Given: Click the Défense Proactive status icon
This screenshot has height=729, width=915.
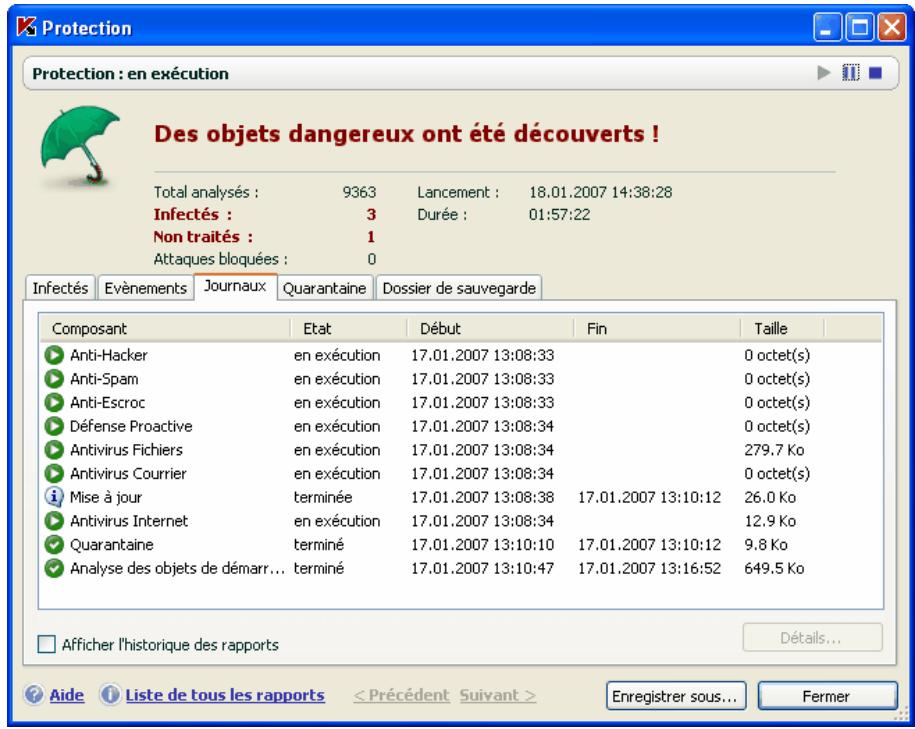Looking at the screenshot, I should [54, 426].
